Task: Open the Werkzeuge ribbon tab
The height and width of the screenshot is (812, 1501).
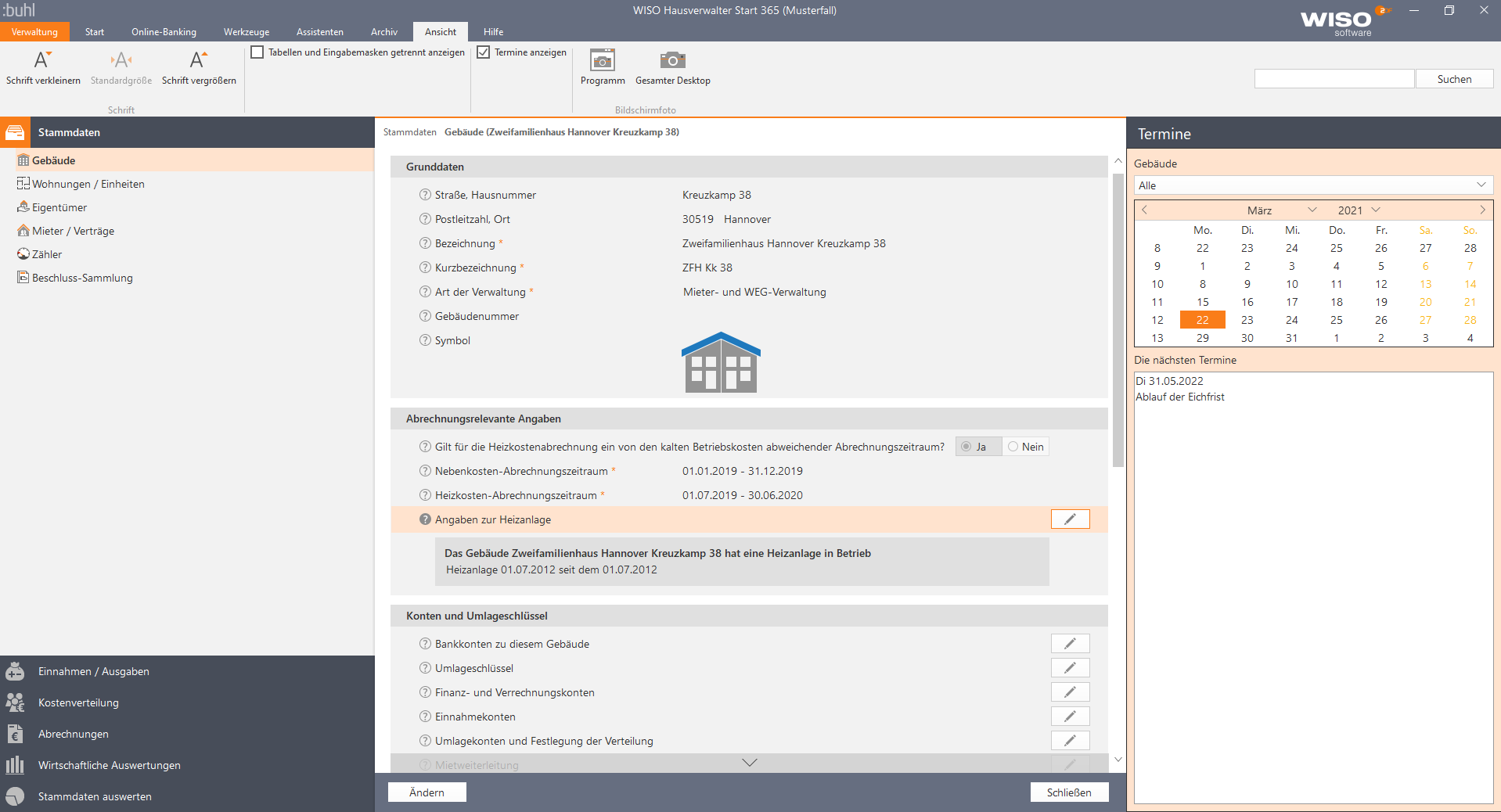Action: [x=247, y=32]
